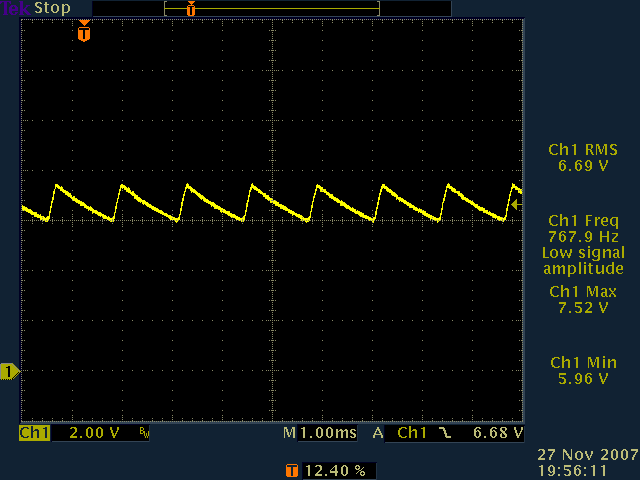Viewport: 640px width, 480px height.
Task: Click the trigger marker in record view bar
Action: click(x=191, y=9)
